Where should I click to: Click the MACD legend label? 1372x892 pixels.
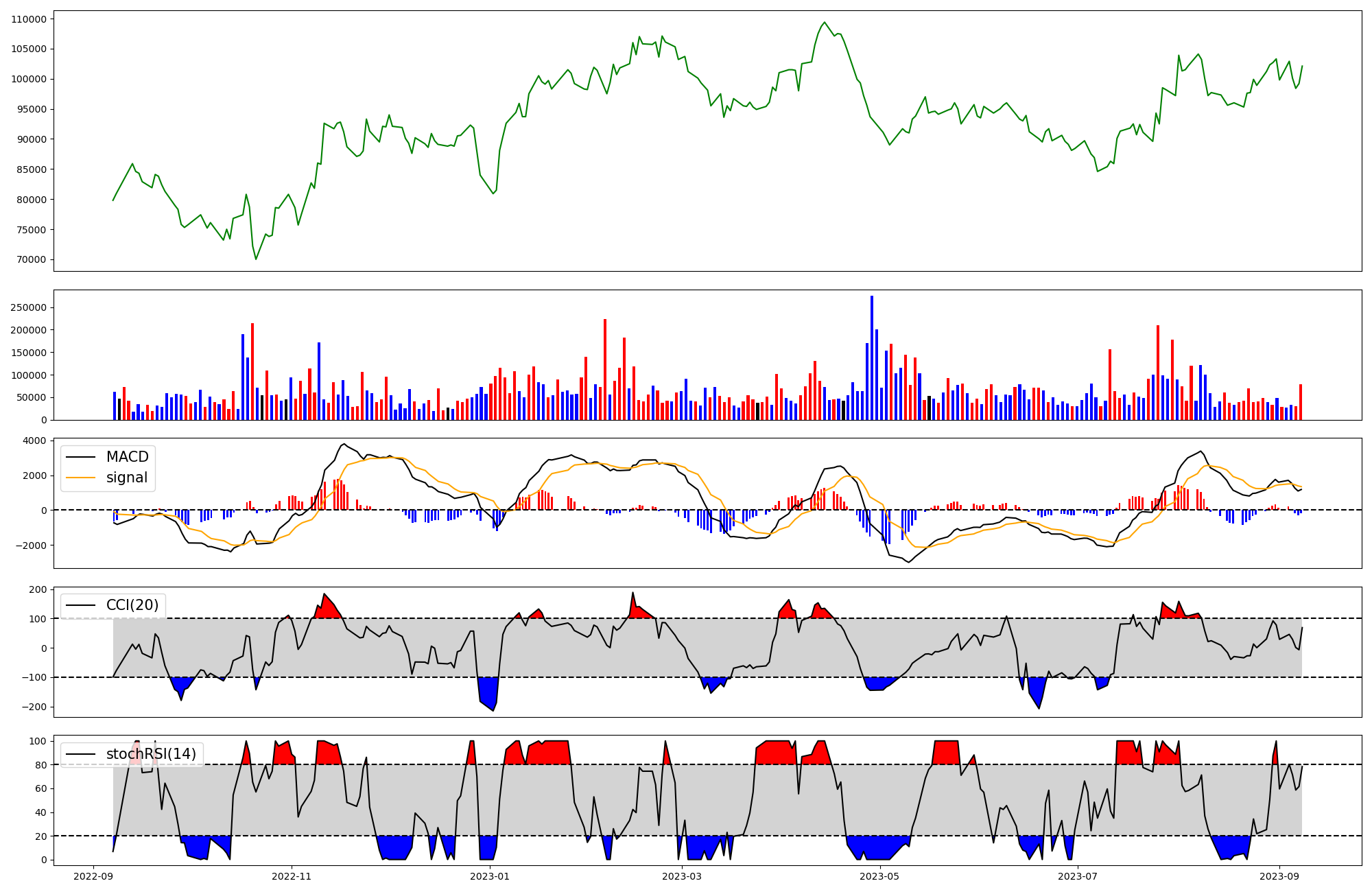click(127, 457)
